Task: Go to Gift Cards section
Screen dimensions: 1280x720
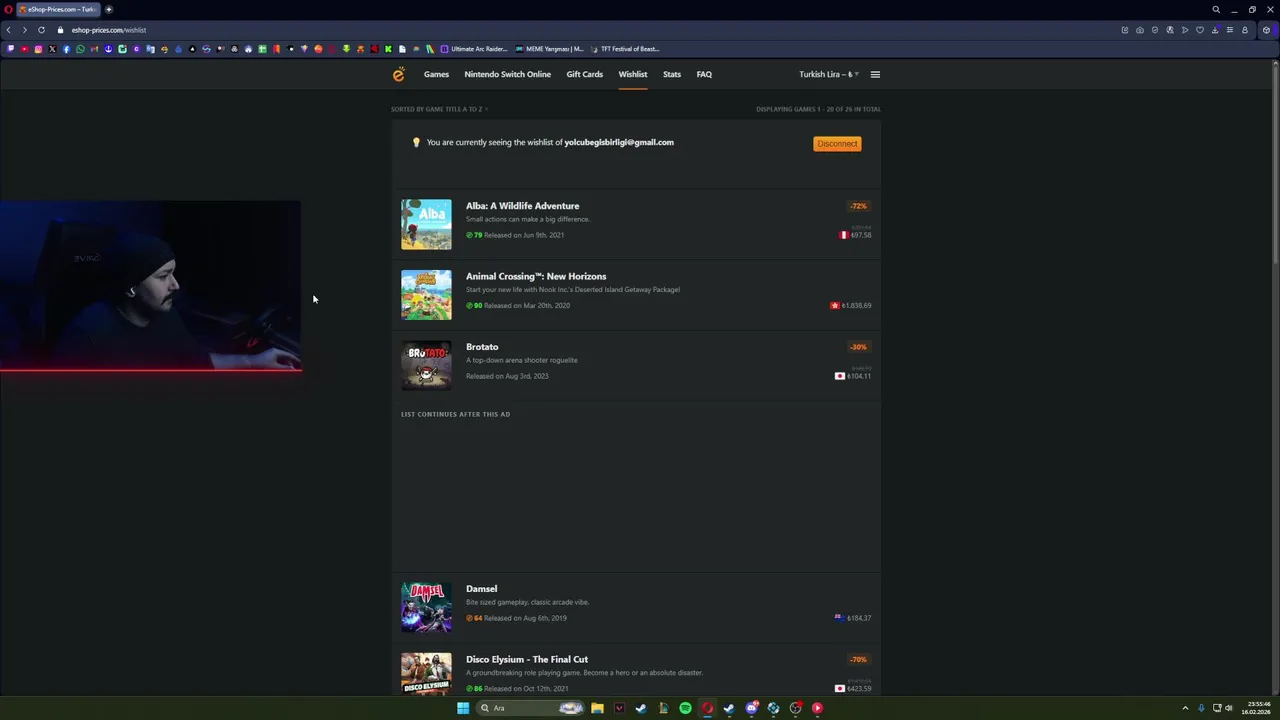Action: [584, 74]
